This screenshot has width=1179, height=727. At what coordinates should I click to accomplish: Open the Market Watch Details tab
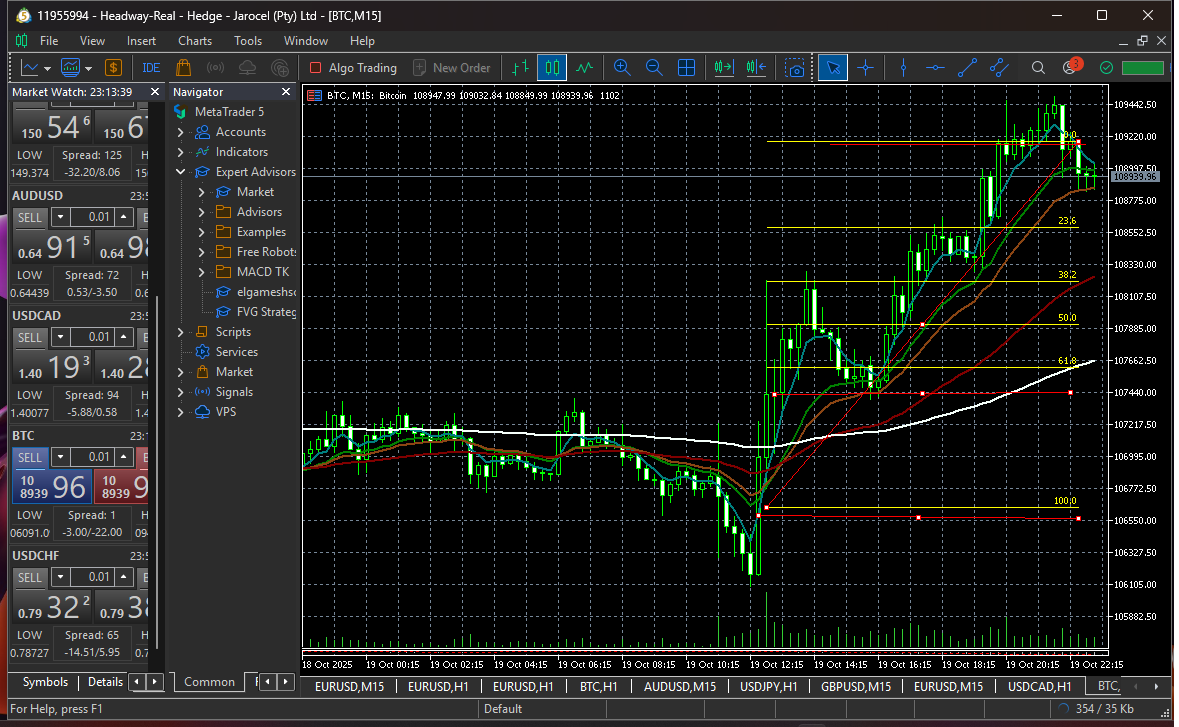pyautogui.click(x=105, y=682)
